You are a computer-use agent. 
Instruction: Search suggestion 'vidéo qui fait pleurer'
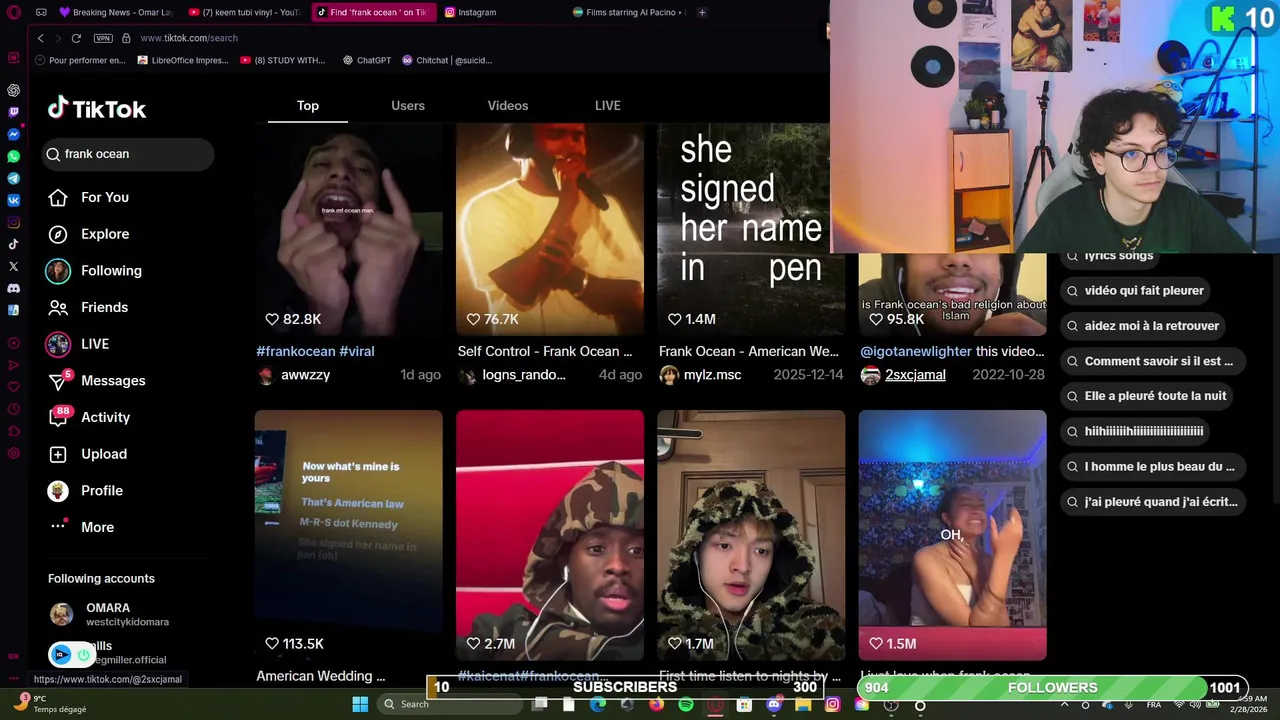tap(1134, 291)
